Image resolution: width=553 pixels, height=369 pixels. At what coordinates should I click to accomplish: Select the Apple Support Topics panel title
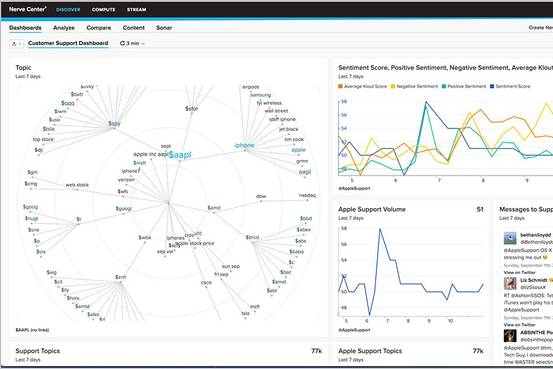[x=370, y=351]
